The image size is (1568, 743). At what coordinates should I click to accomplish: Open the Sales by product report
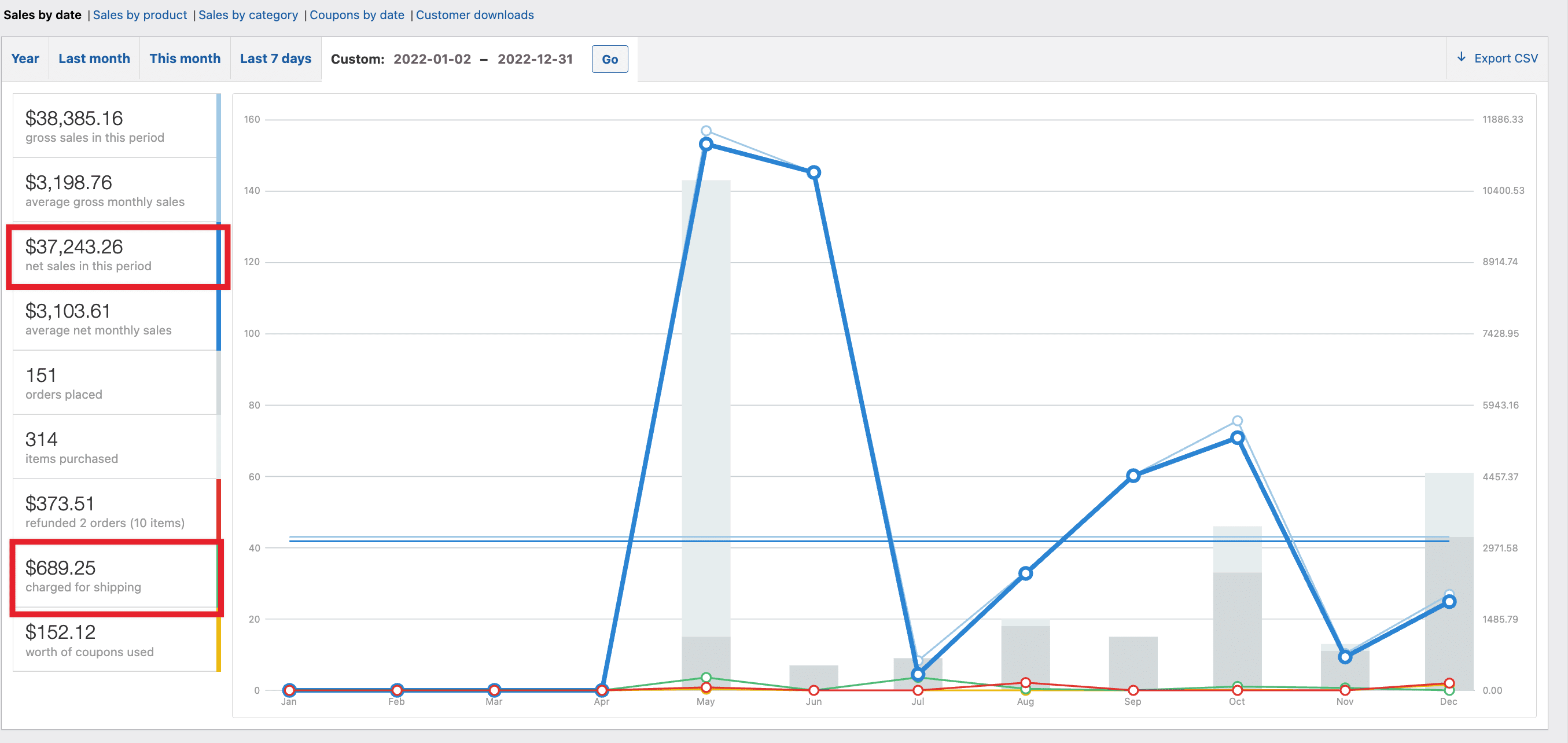[139, 14]
